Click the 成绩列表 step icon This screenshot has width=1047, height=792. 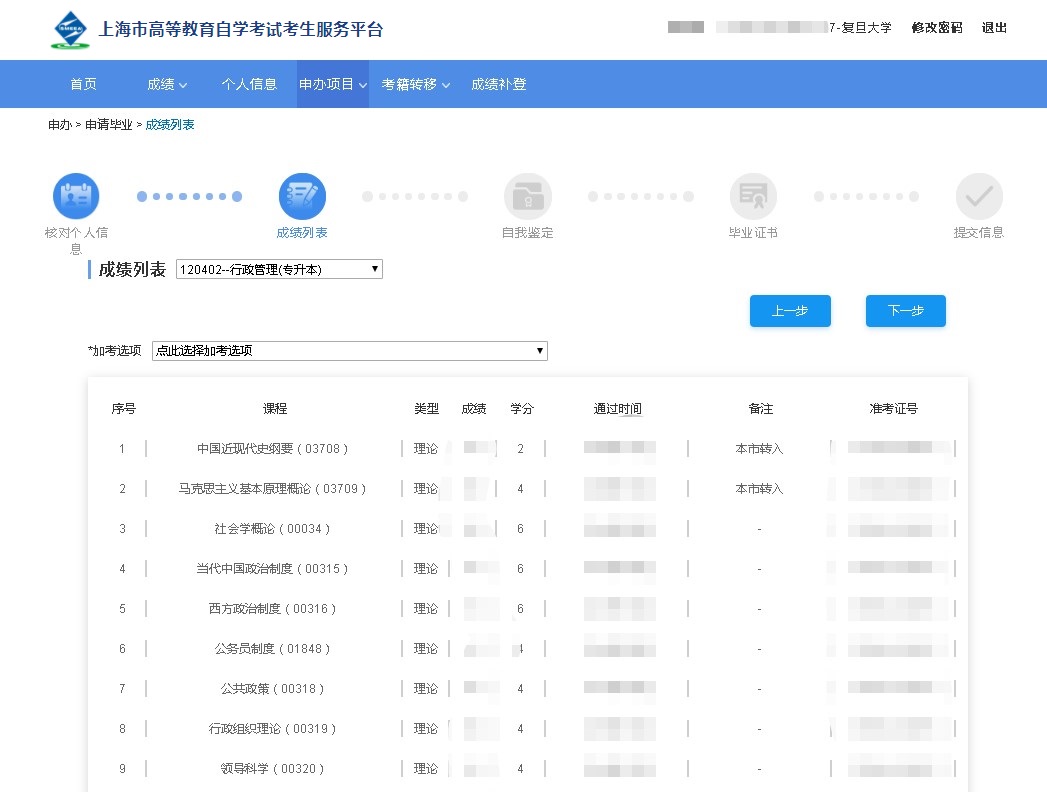coord(302,196)
